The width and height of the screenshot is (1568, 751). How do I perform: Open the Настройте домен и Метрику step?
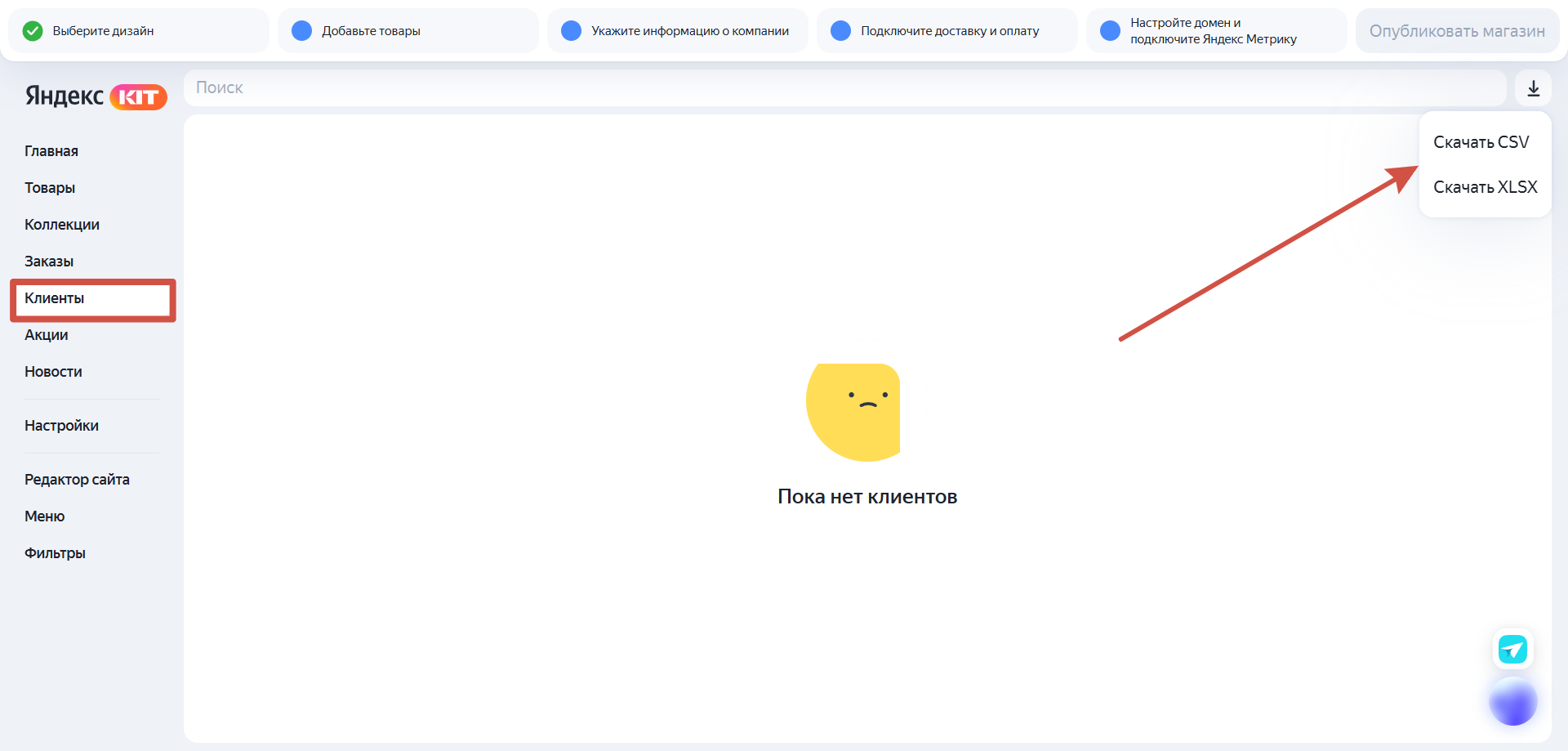(1217, 31)
